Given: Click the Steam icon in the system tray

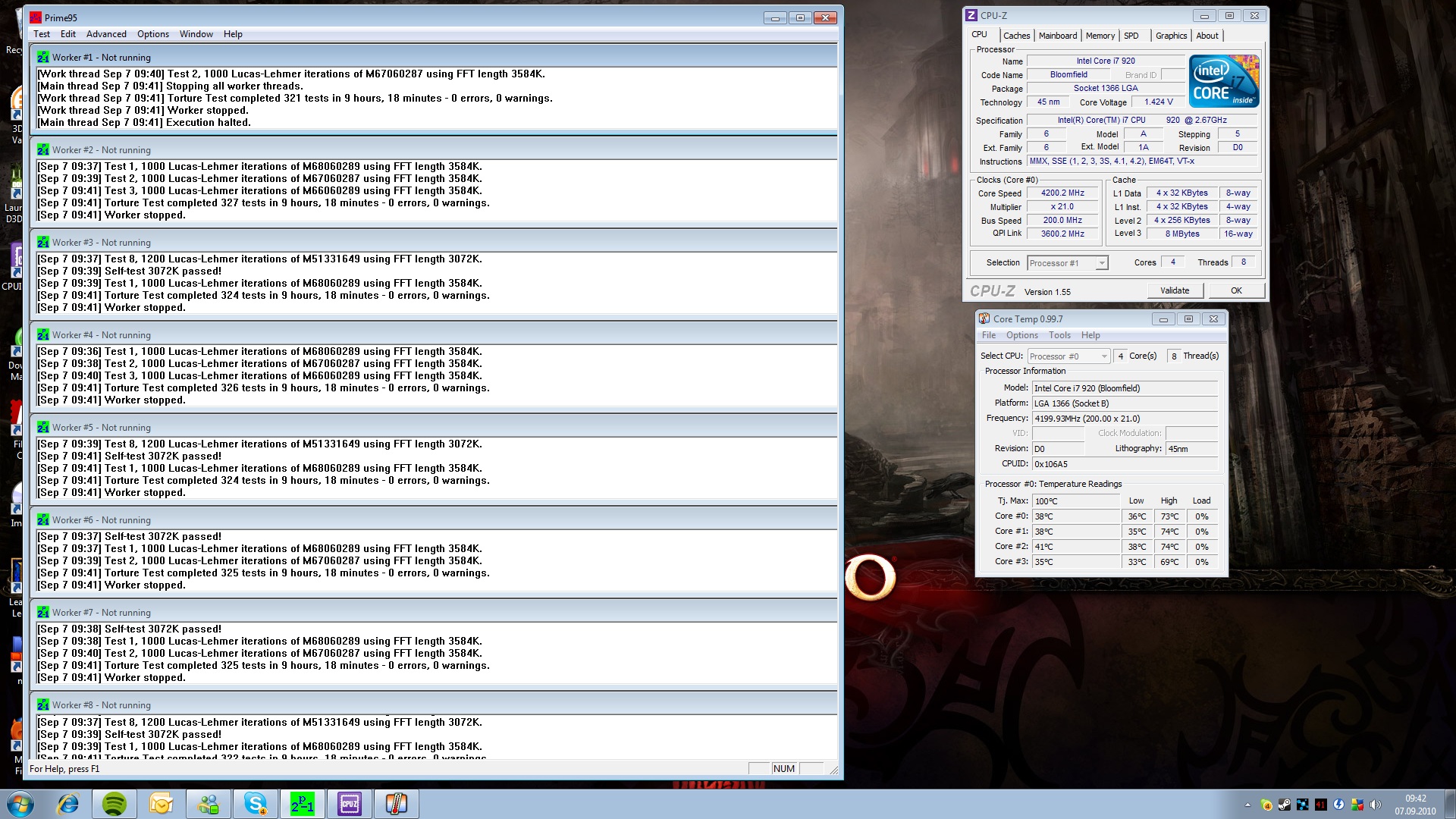Looking at the screenshot, I should (x=1285, y=805).
